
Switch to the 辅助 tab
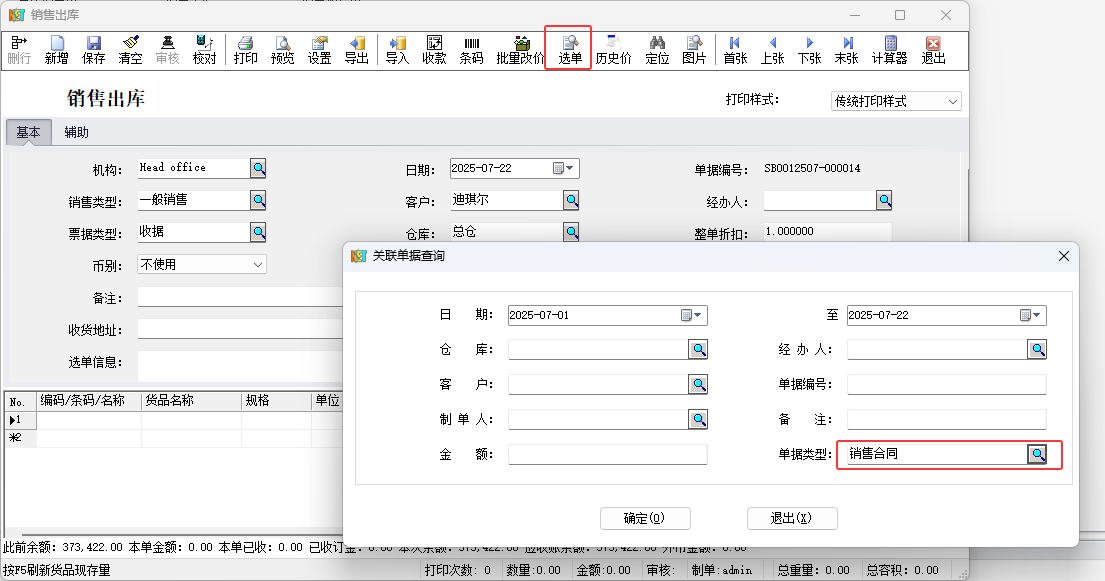click(x=77, y=133)
